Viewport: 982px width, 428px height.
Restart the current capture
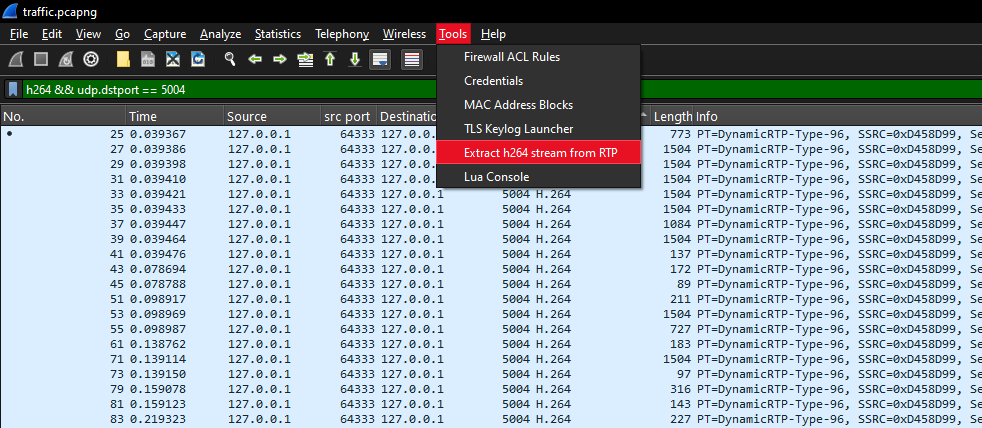66,60
